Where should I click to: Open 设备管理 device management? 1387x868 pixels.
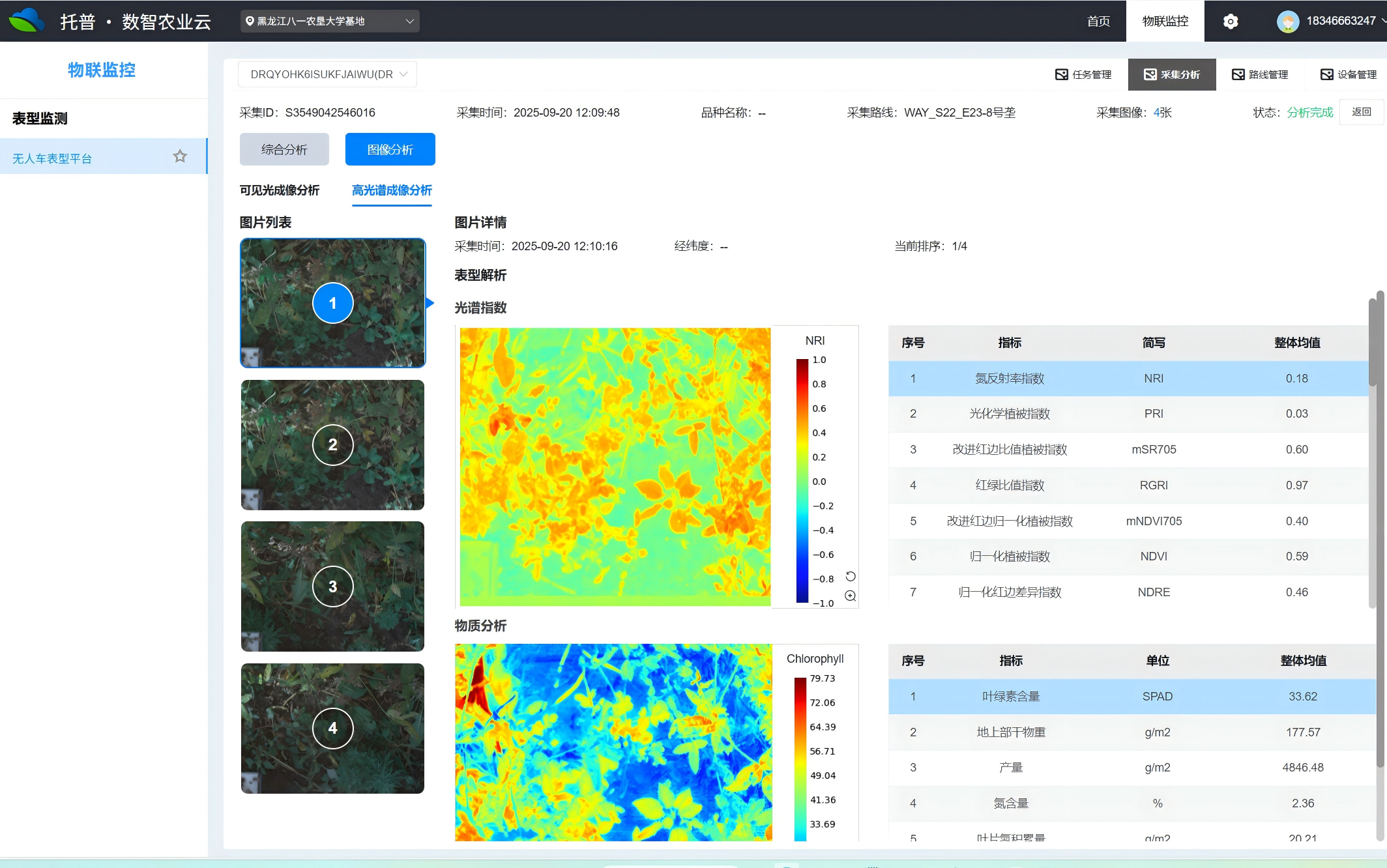pos(1349,74)
